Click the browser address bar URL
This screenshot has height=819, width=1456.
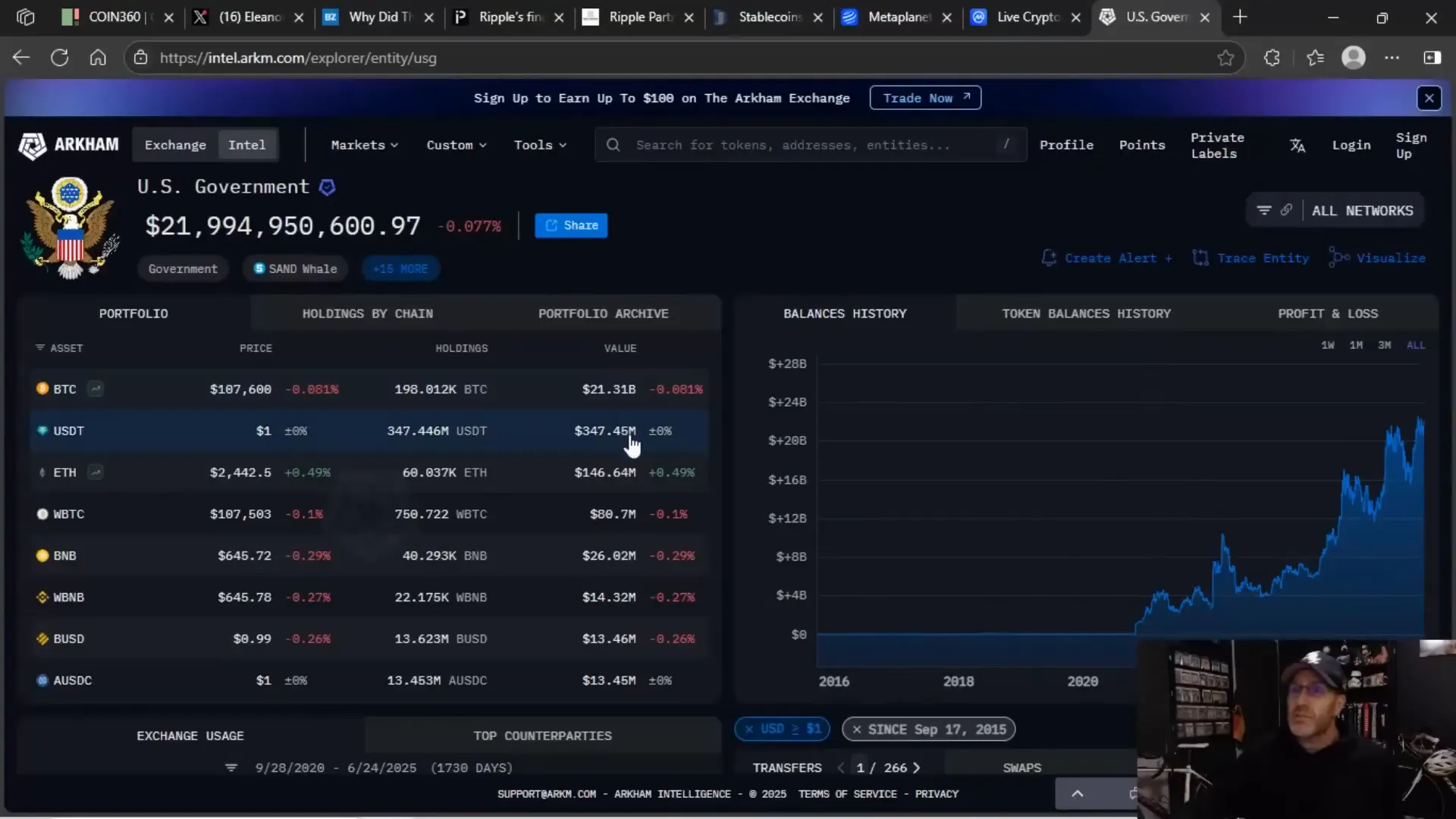298,58
